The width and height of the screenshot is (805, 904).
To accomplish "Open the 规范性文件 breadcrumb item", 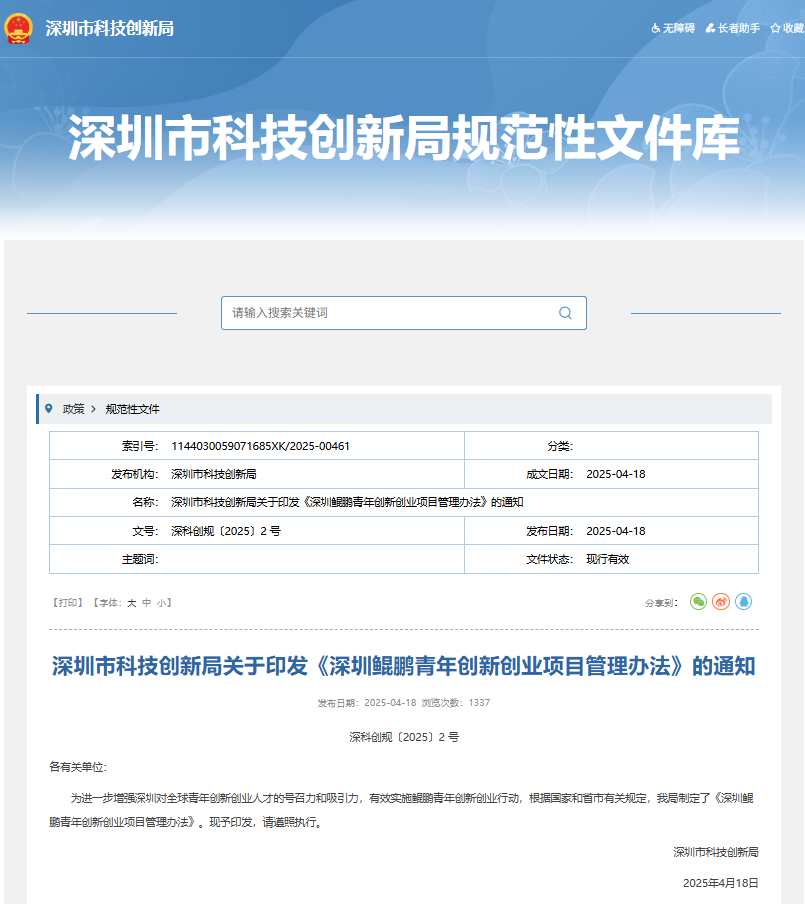I will pyautogui.click(x=132, y=409).
